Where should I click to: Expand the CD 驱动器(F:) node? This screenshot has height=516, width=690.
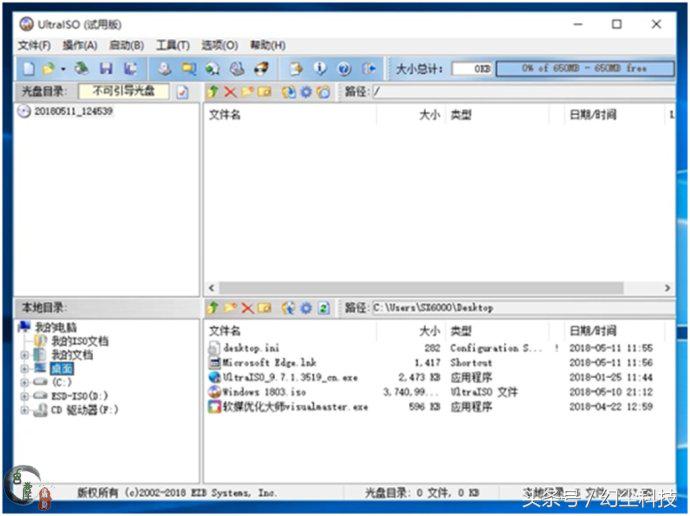click(x=25, y=410)
